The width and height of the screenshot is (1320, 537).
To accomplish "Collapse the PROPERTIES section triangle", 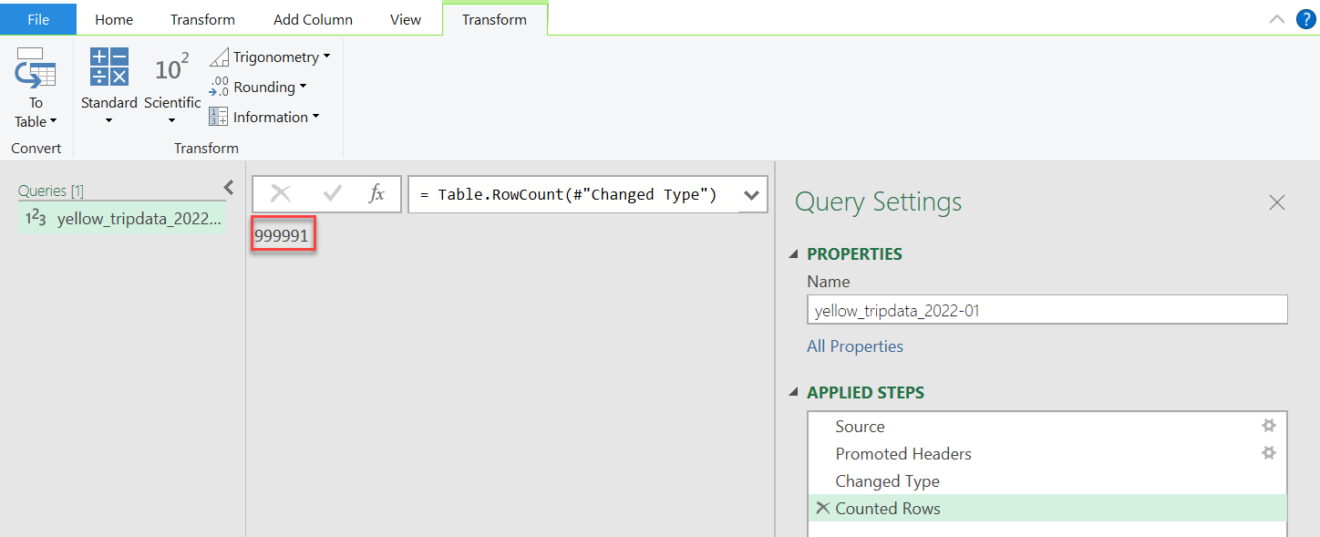I will pyautogui.click(x=795, y=254).
